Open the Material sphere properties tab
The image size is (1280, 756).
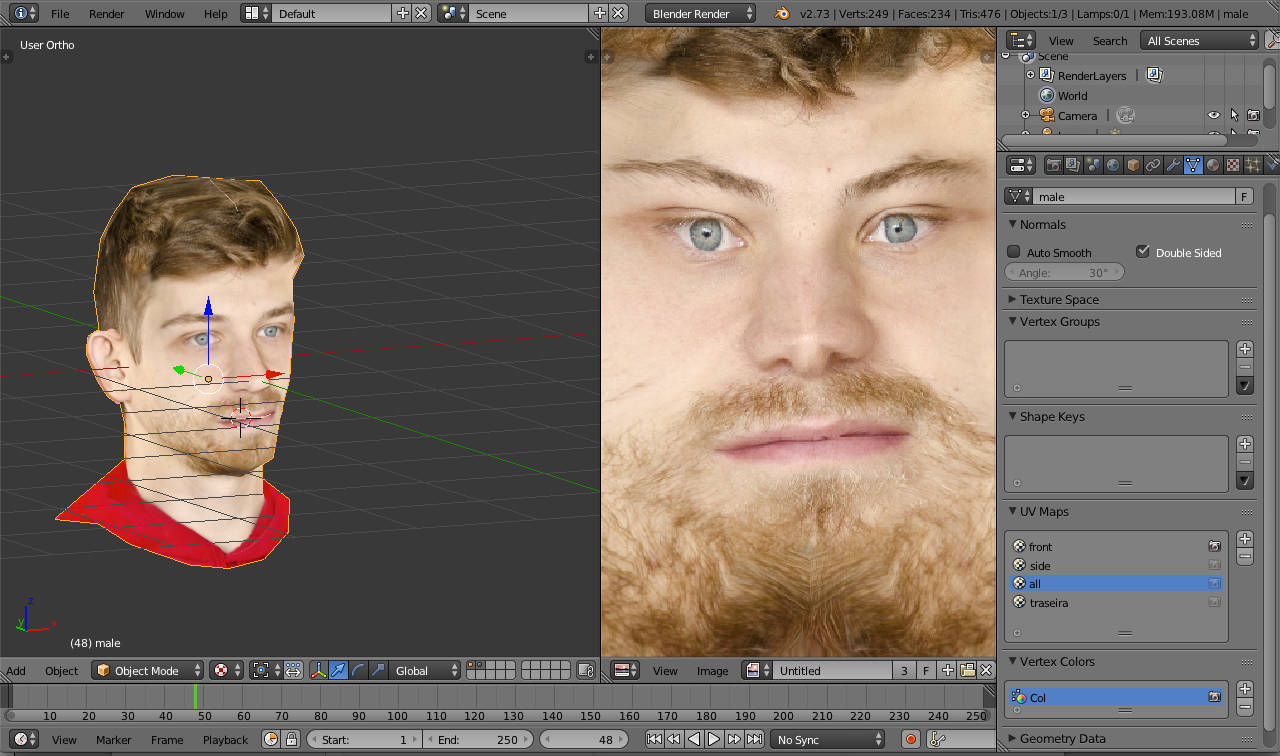click(1213, 165)
